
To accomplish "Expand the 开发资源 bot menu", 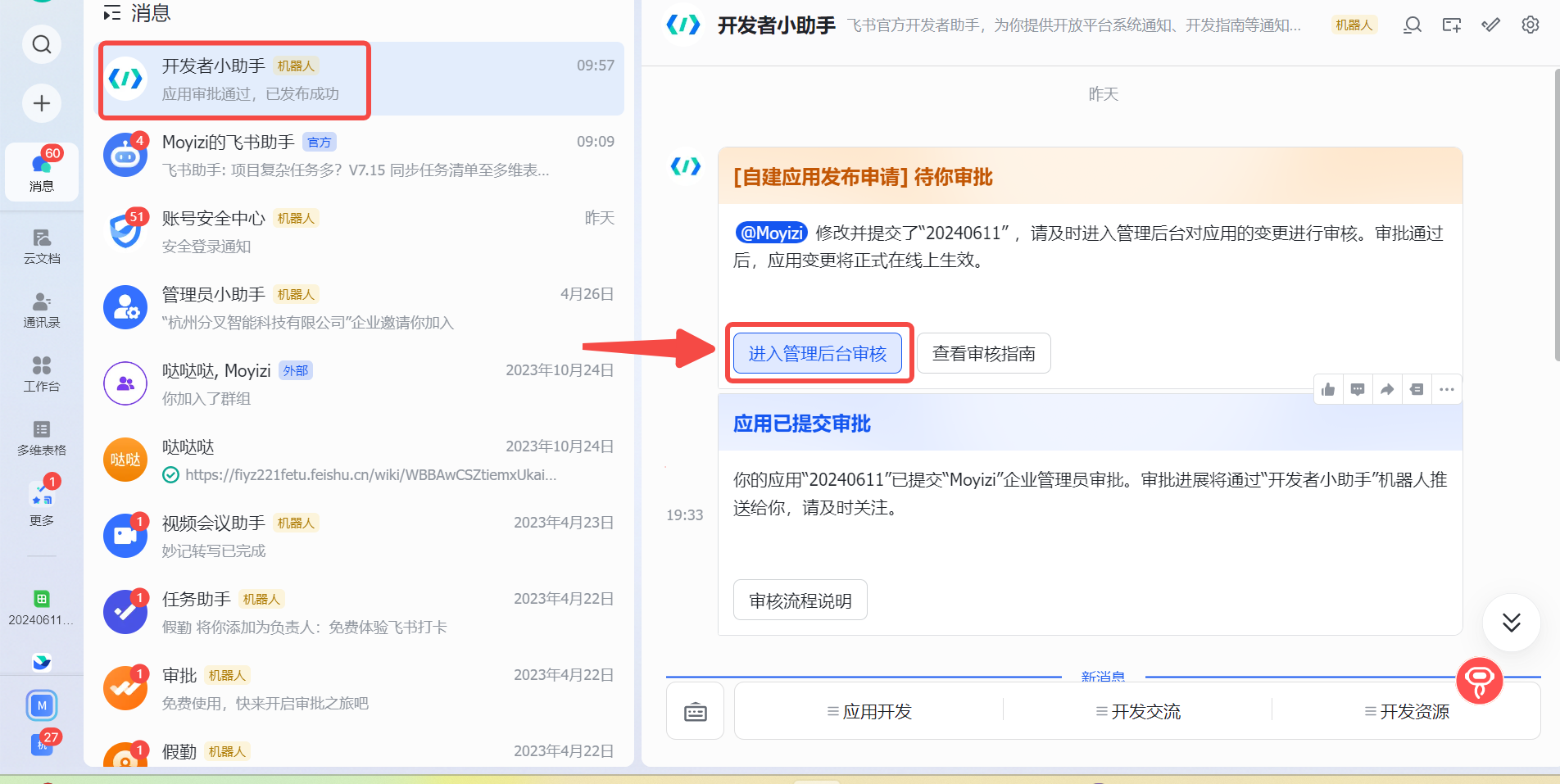I will tap(1406, 711).
